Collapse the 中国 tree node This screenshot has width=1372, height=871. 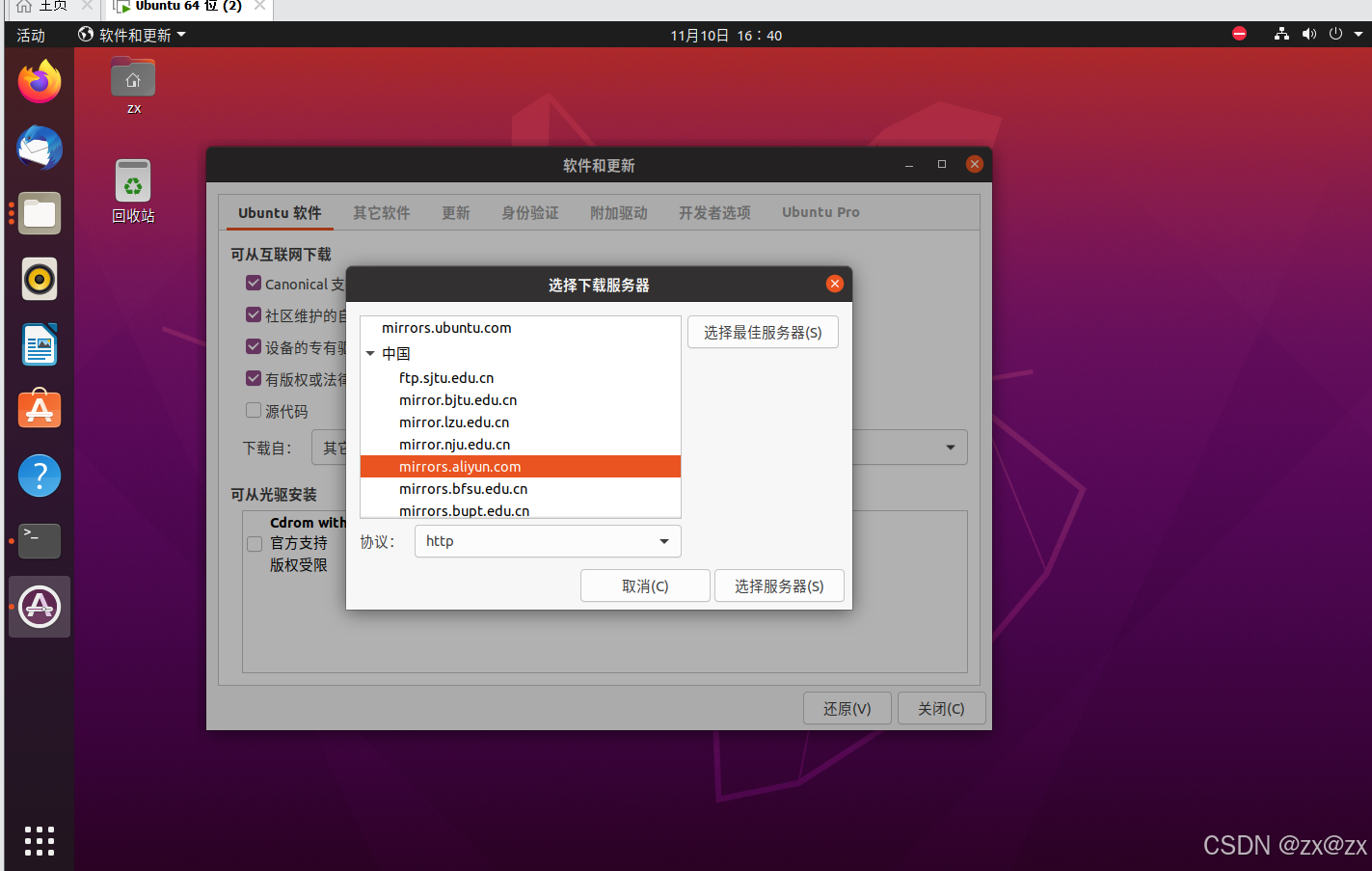[370, 354]
